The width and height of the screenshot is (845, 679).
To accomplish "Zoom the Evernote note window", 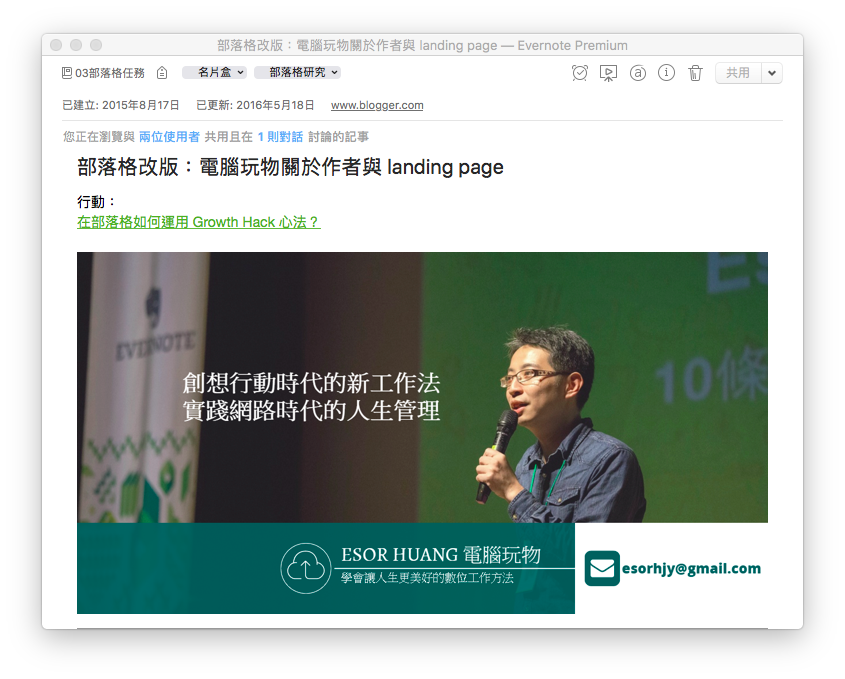I will (x=96, y=45).
